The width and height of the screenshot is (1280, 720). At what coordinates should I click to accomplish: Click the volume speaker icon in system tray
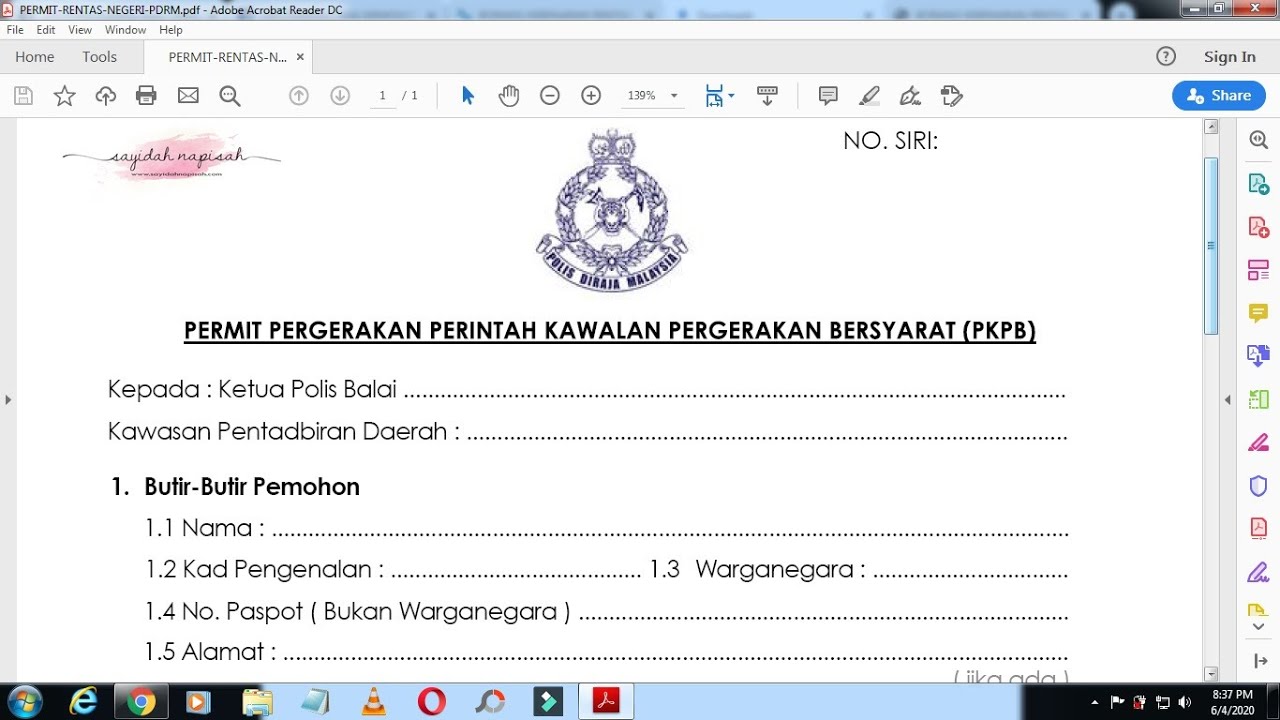pyautogui.click(x=1186, y=702)
